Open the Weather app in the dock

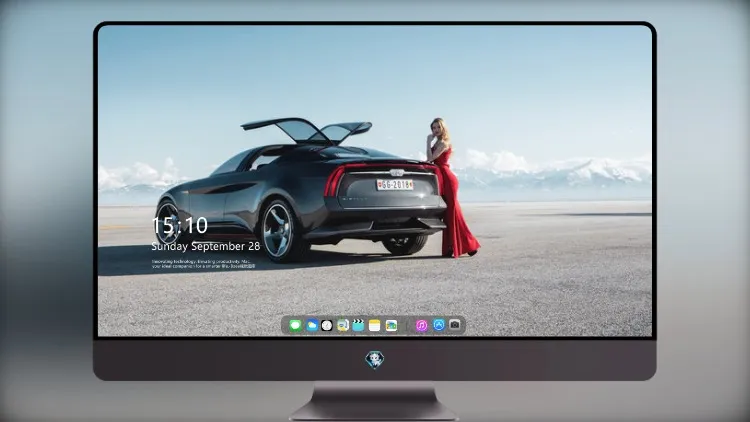point(311,326)
